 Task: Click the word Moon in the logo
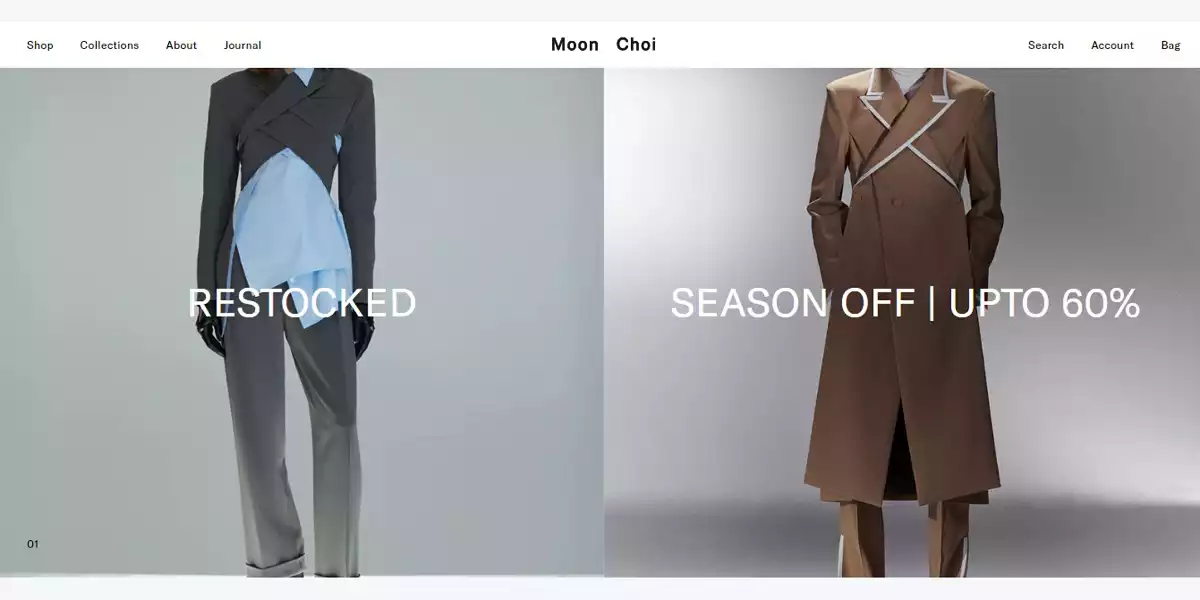[x=575, y=44]
